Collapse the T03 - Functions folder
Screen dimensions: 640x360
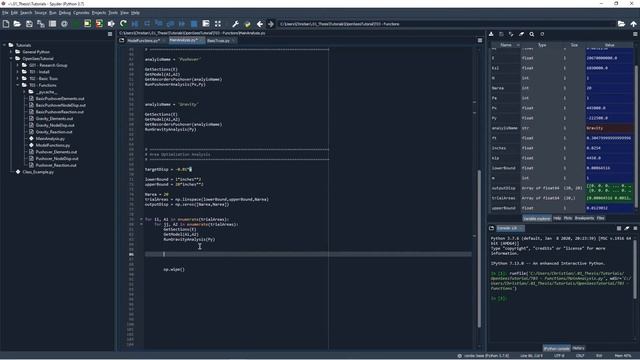18,85
